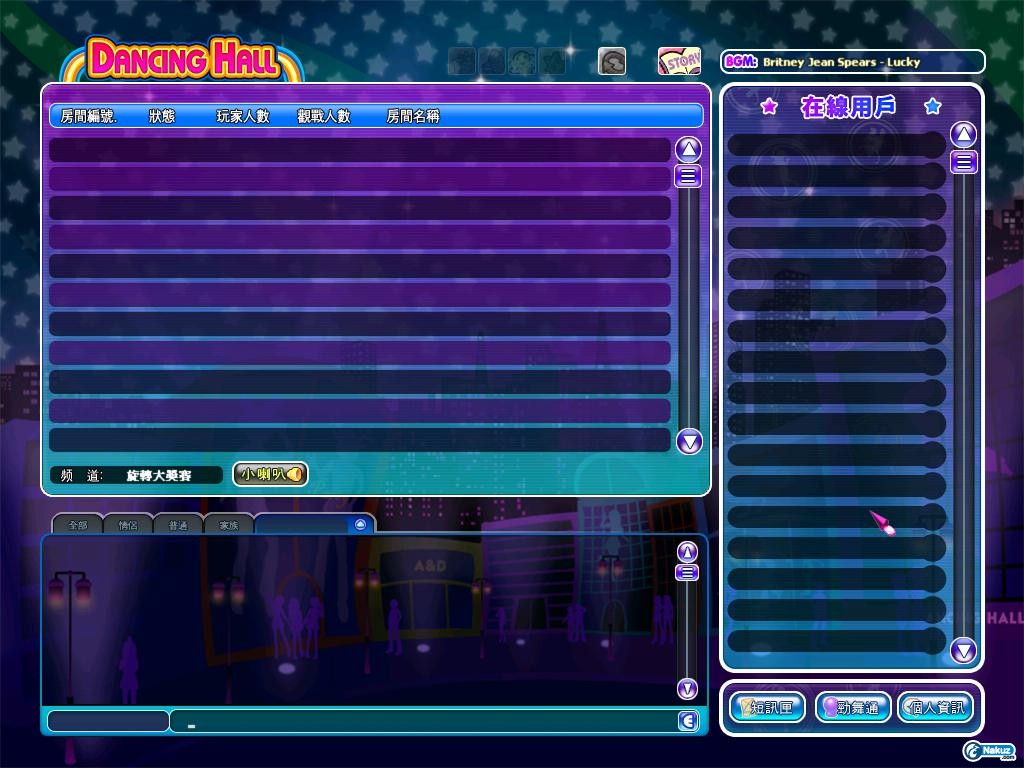Click the 在線用戶 panel title
Image resolution: width=1024 pixels, height=768 pixels.
pyautogui.click(x=848, y=106)
